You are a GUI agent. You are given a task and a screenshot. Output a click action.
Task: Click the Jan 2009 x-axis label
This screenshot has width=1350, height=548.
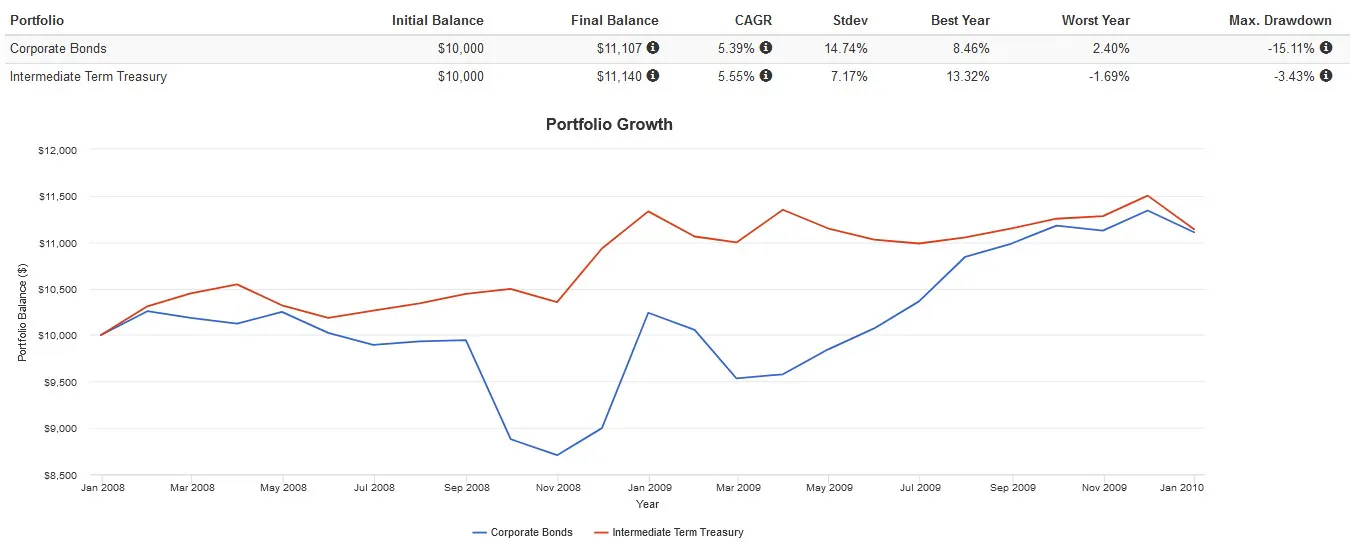tap(648, 488)
